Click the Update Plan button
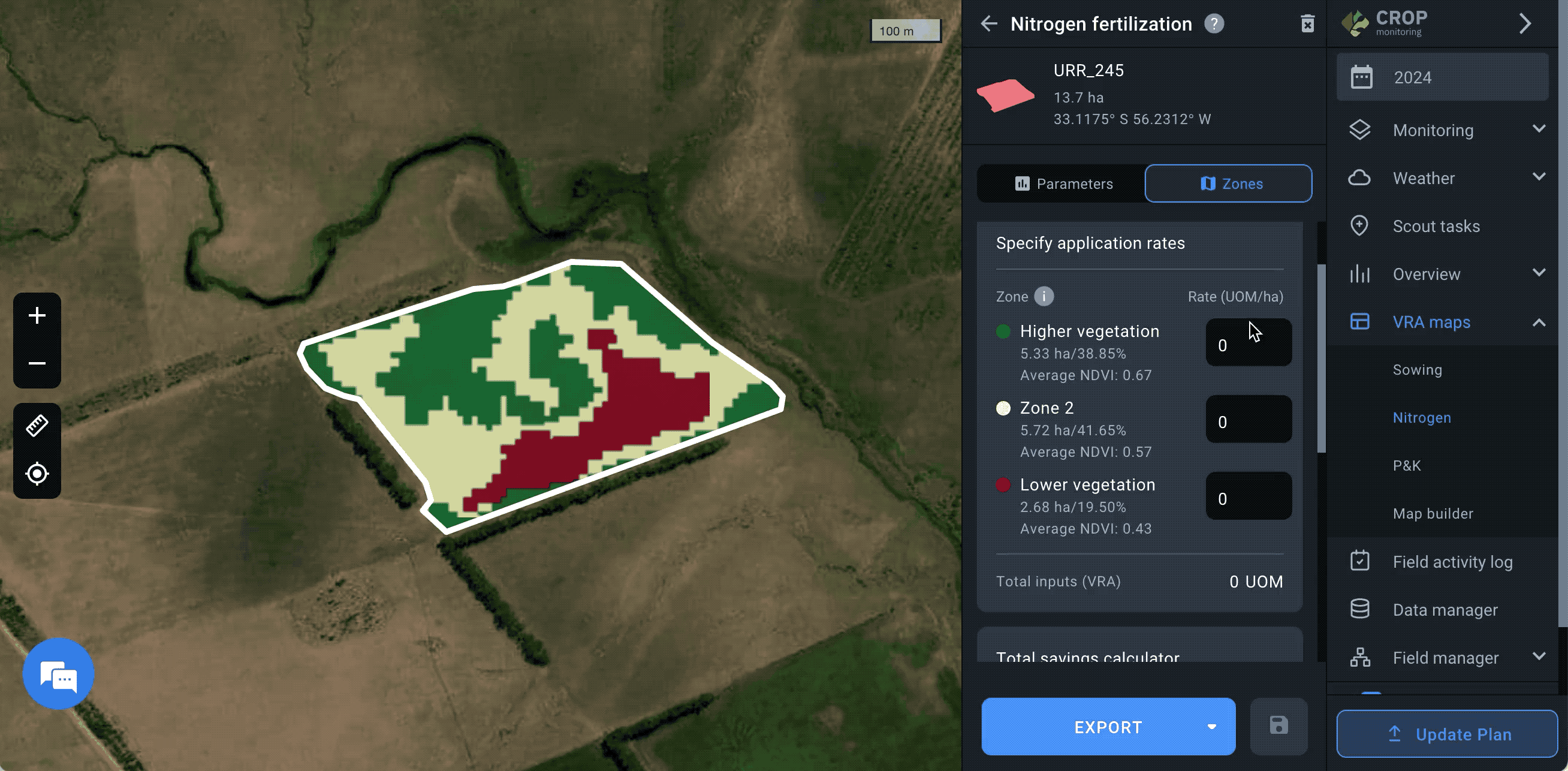1568x771 pixels. point(1446,734)
